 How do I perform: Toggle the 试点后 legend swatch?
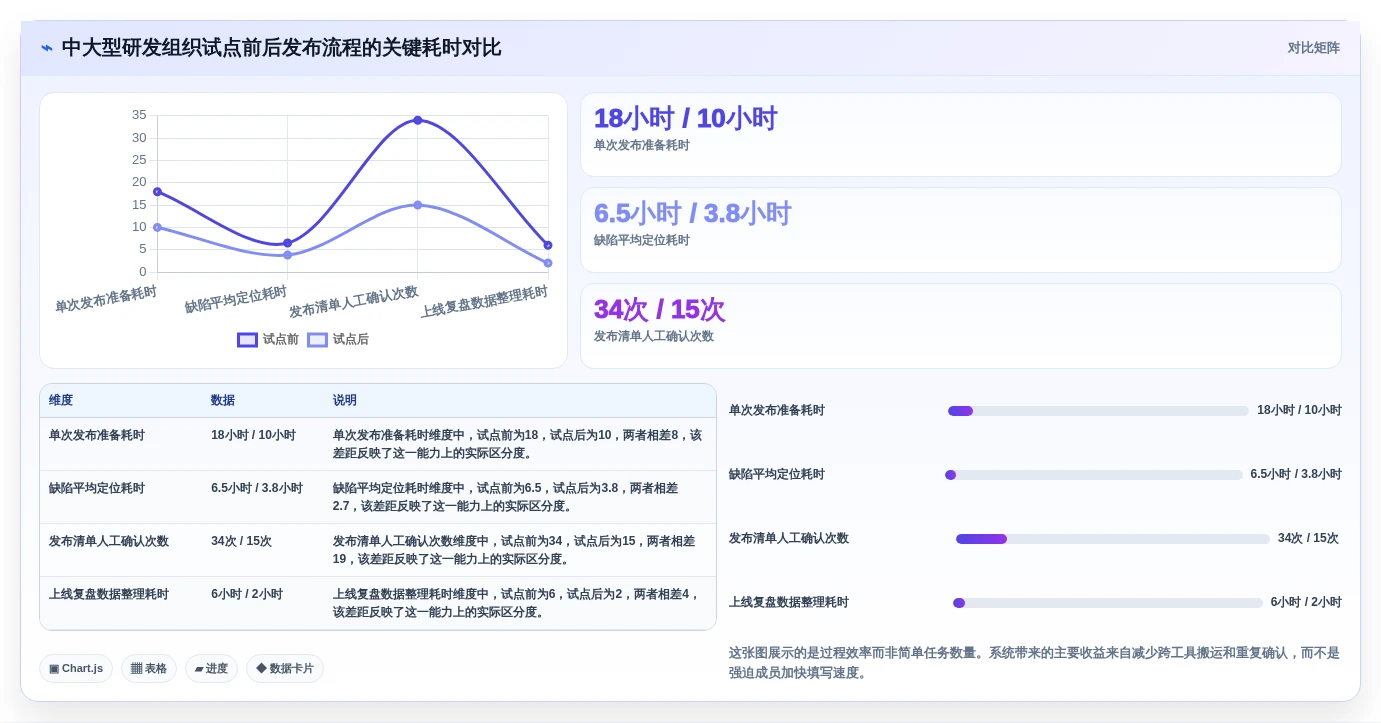point(317,340)
